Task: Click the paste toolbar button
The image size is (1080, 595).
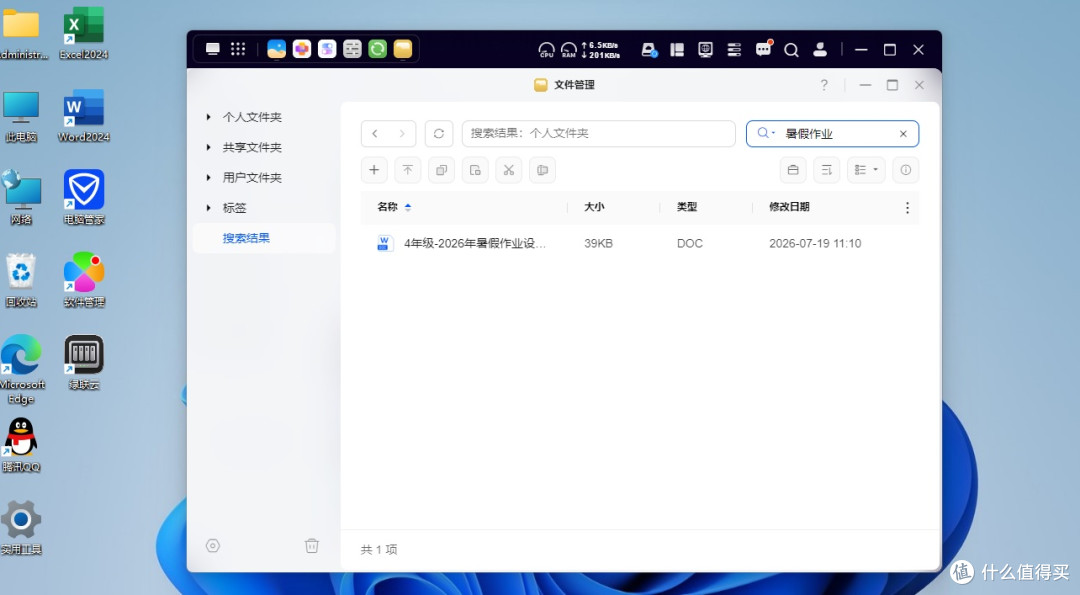Action: (x=475, y=170)
